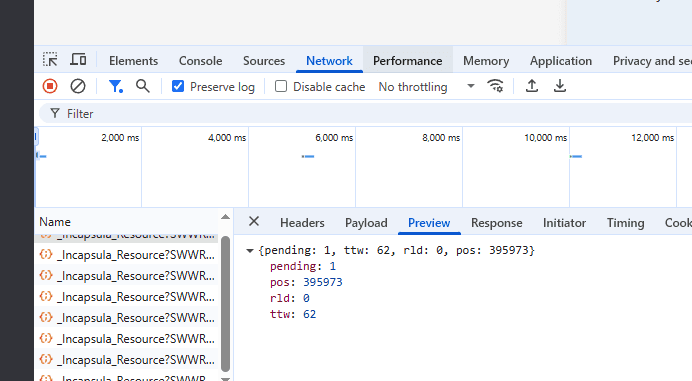Close the request details pane

click(254, 222)
